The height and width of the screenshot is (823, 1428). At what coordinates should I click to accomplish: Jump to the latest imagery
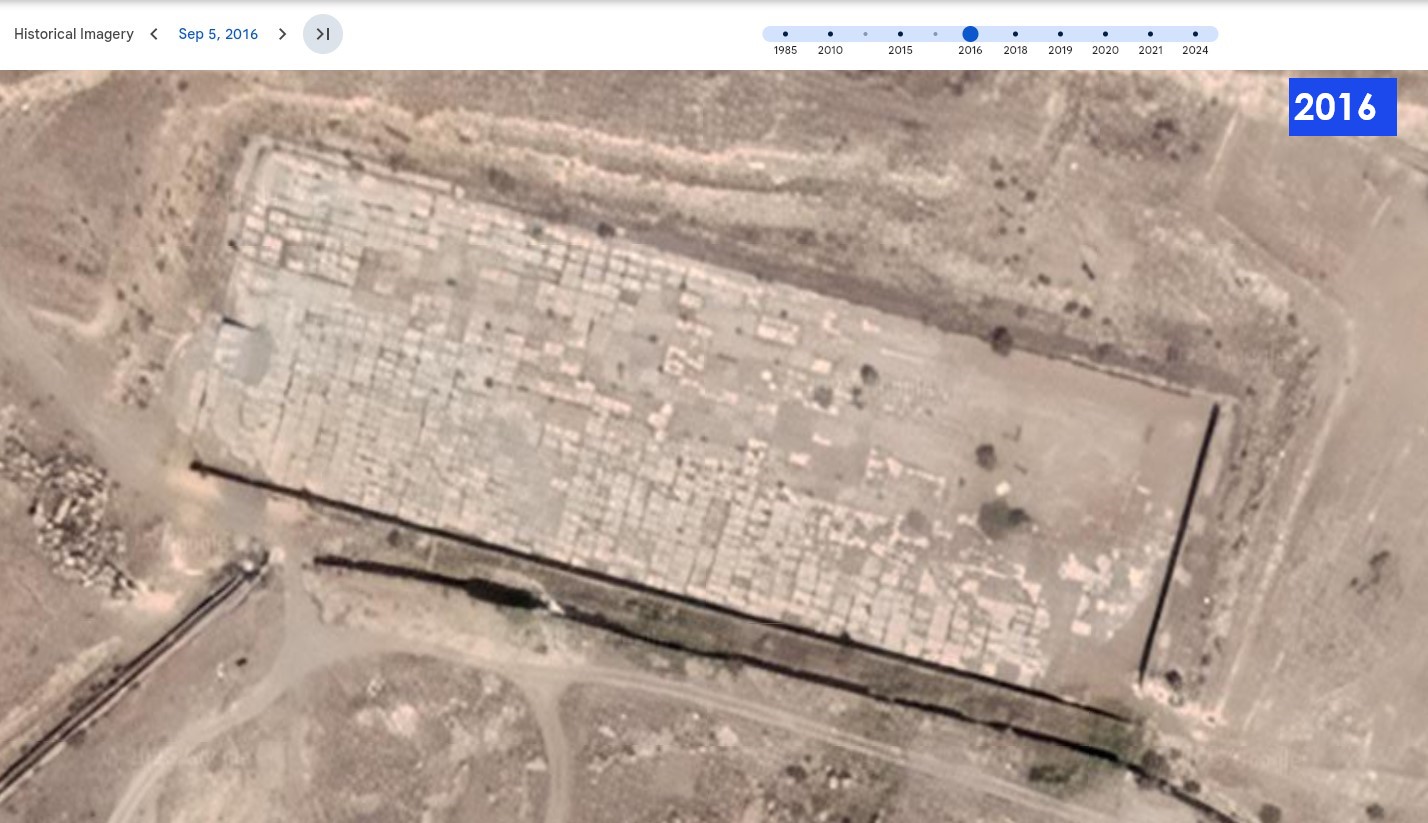323,34
